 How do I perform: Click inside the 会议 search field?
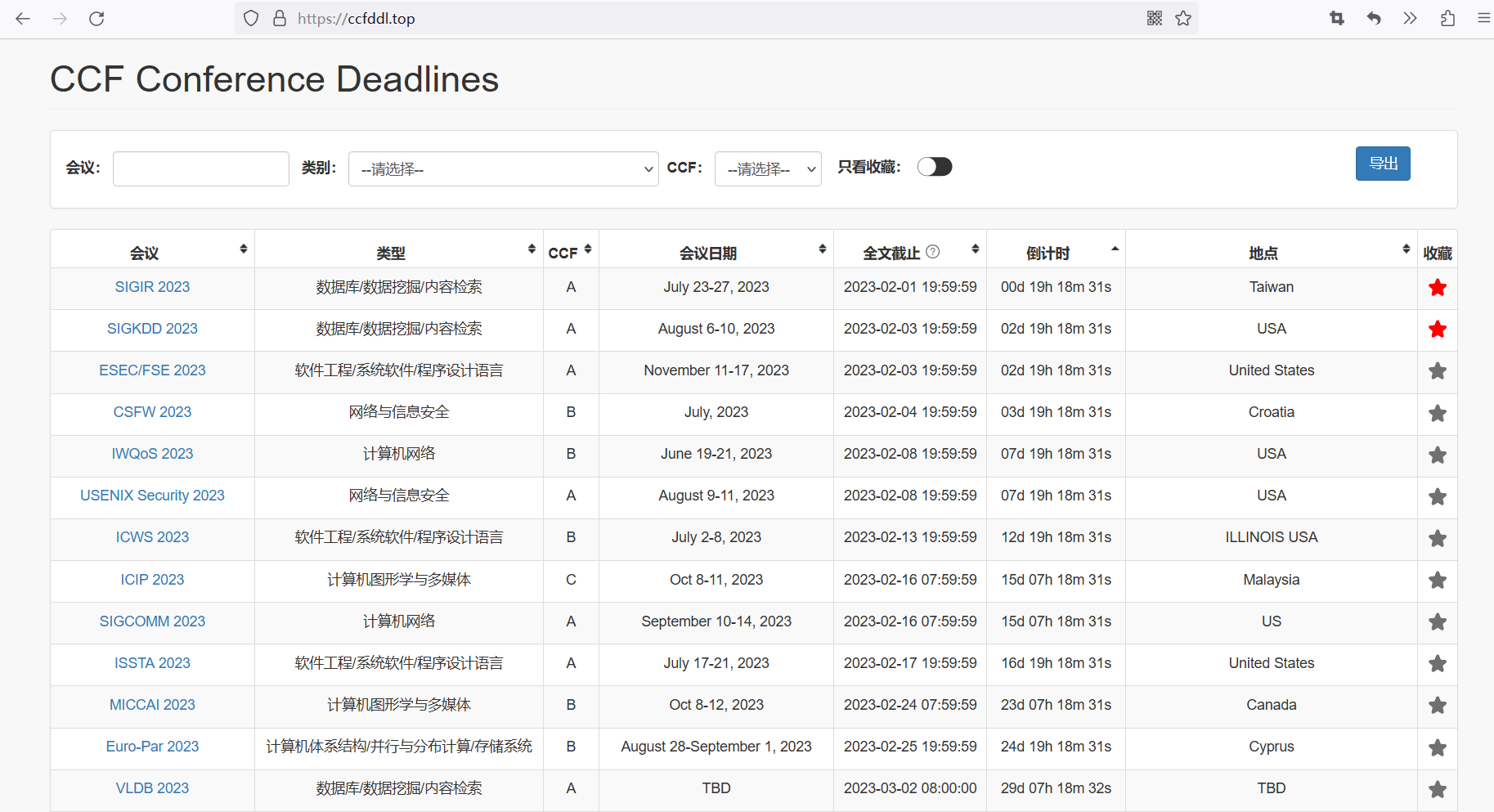tap(200, 168)
